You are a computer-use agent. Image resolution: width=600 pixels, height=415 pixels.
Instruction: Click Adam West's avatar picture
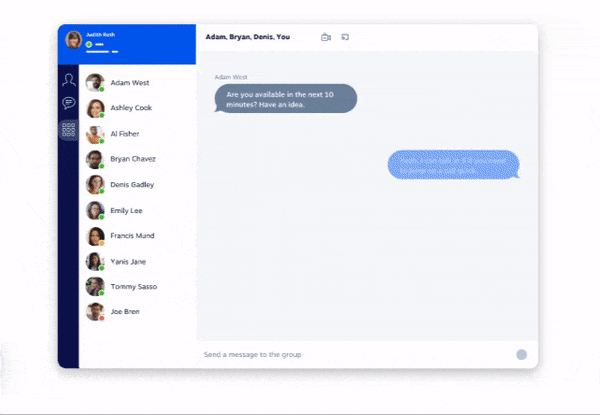(95, 83)
